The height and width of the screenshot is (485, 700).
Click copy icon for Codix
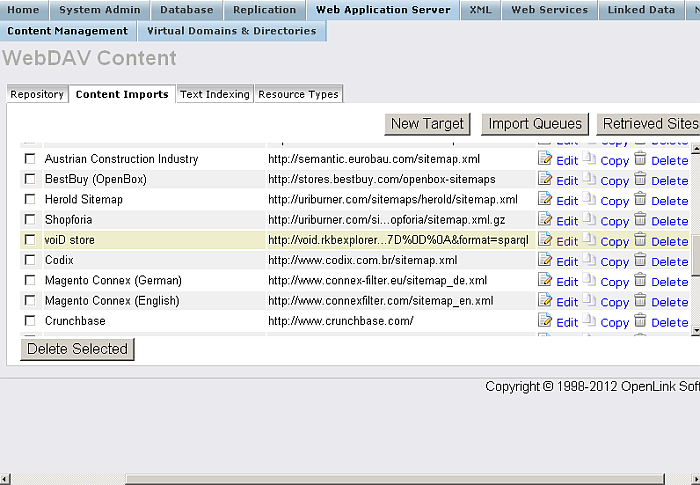pos(589,259)
